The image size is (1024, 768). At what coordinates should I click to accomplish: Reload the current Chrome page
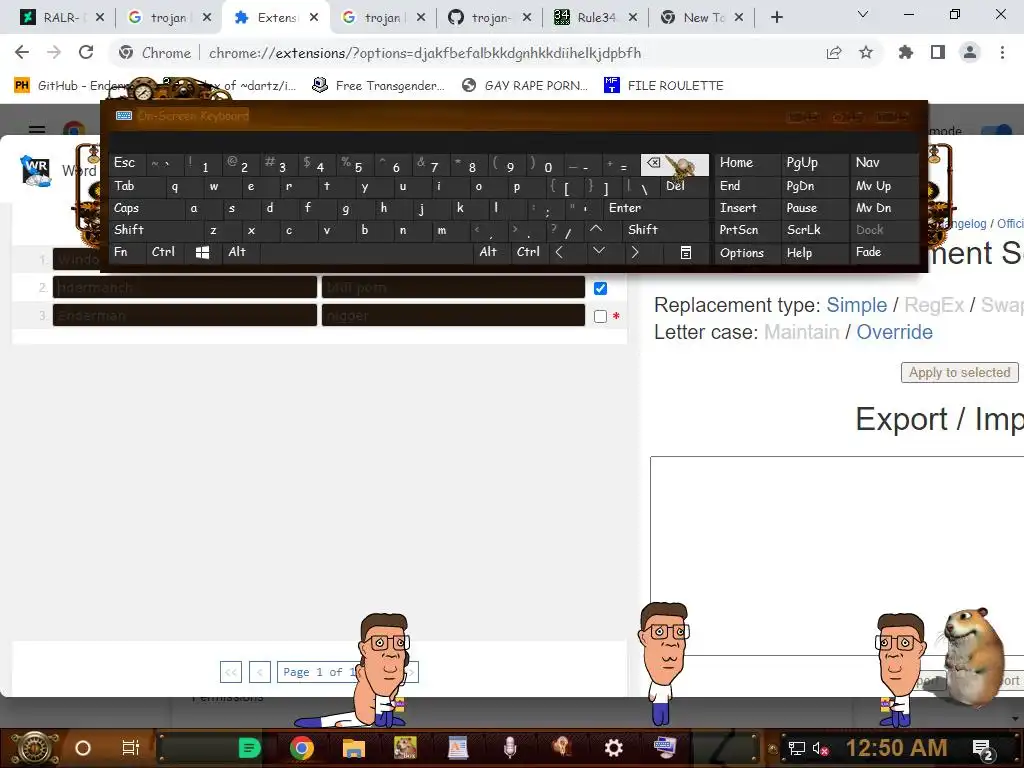pos(86,52)
